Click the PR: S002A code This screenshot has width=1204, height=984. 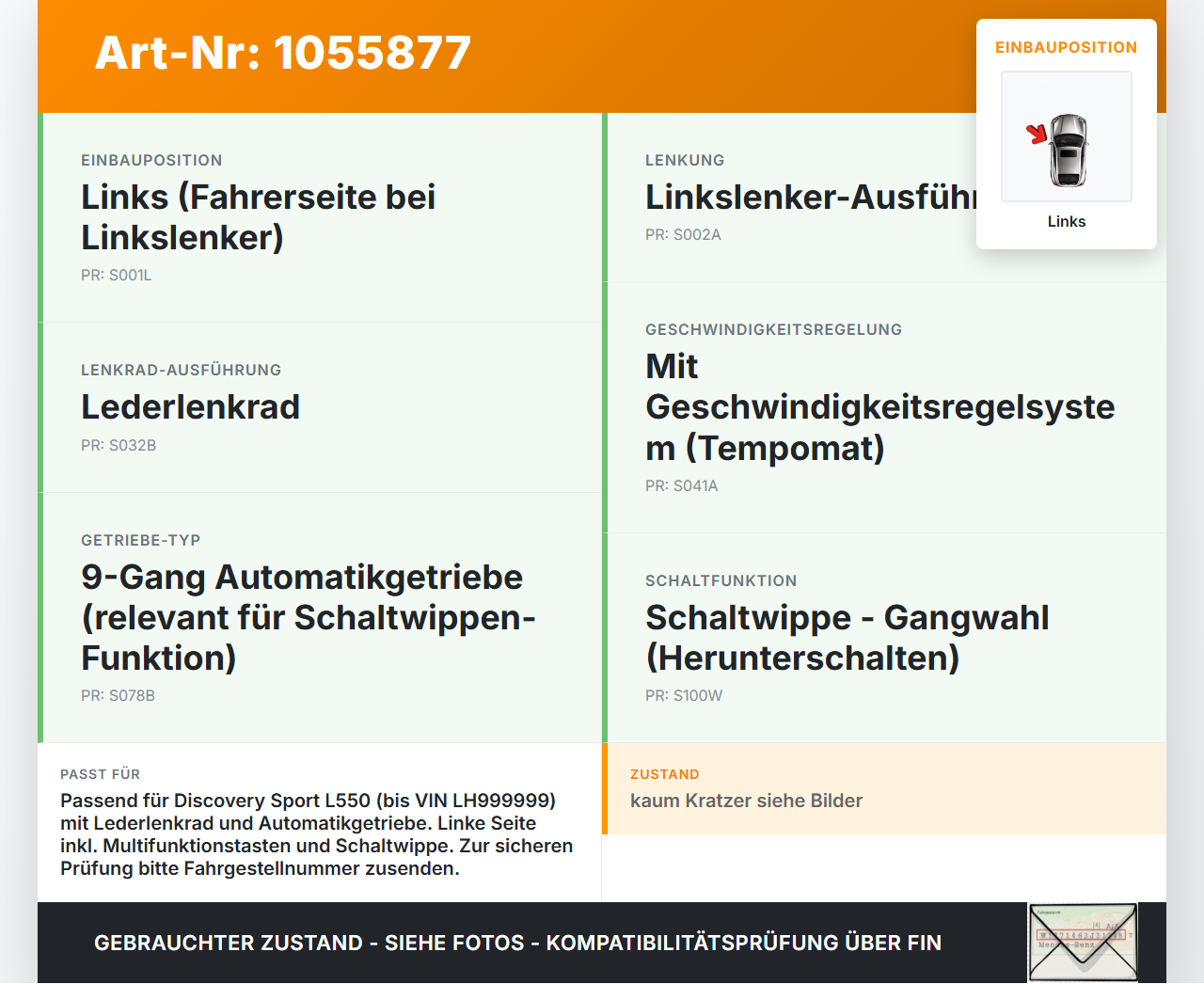(x=683, y=234)
